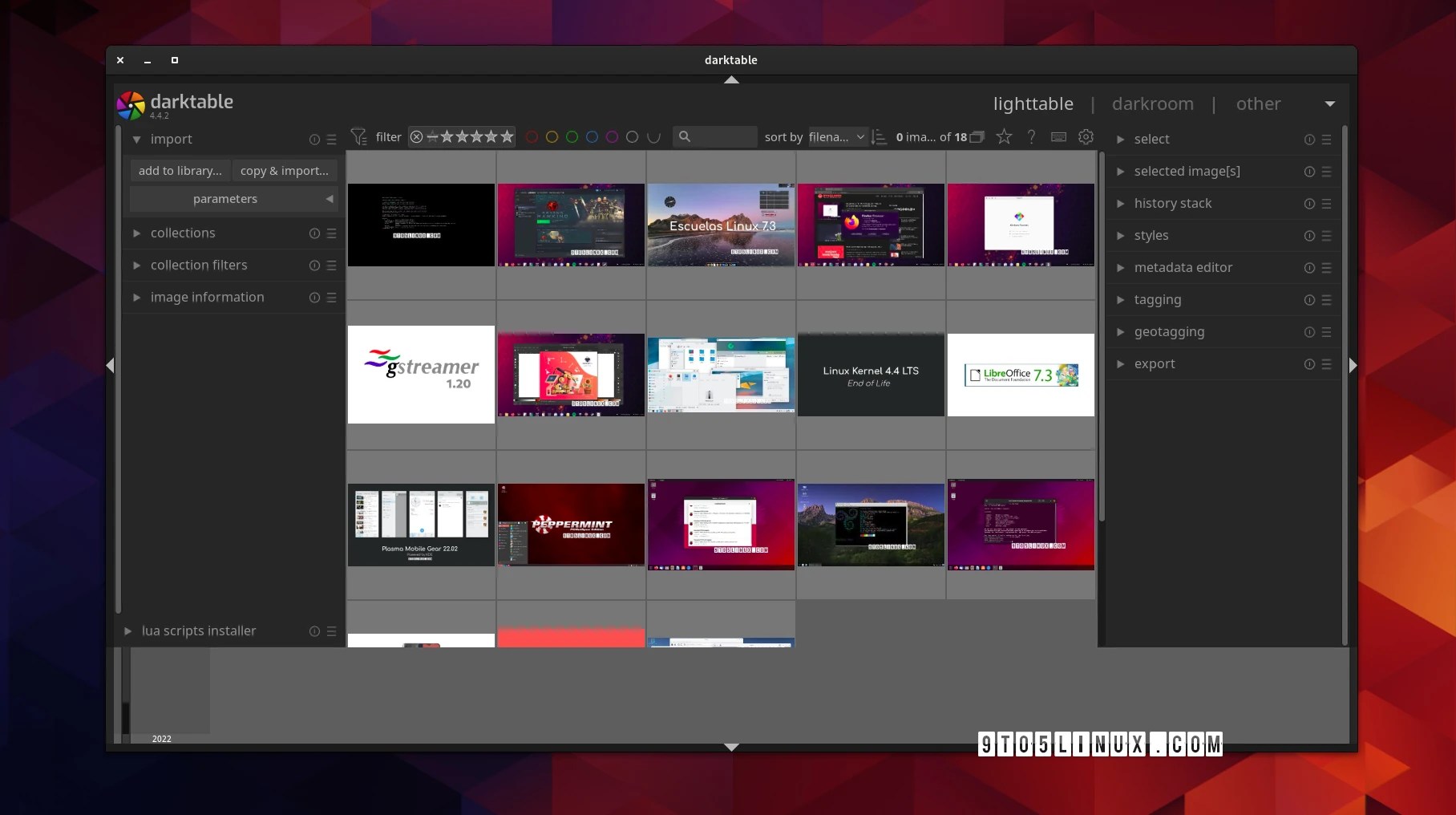Click the sort order arrow icon
The height and width of the screenshot is (815, 1456).
point(879,136)
